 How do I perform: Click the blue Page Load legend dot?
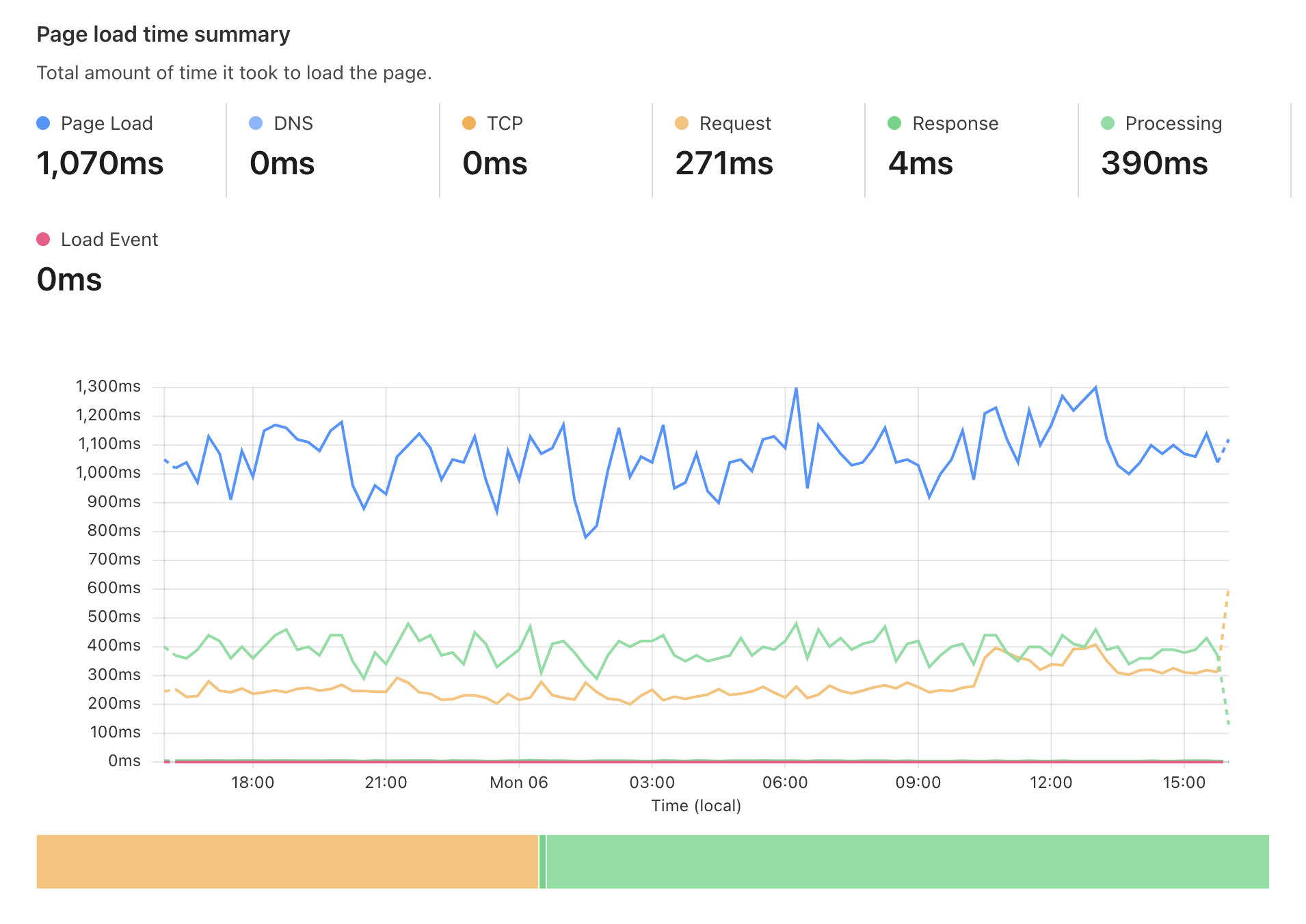pos(43,123)
